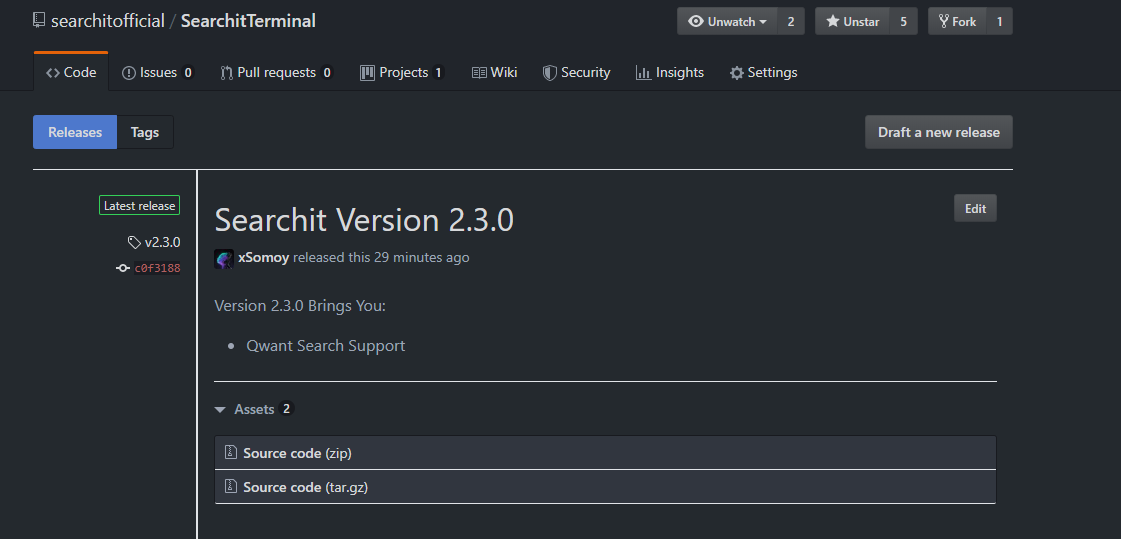
Task: Click the tag icon beside v2.3.0
Action: point(134,243)
